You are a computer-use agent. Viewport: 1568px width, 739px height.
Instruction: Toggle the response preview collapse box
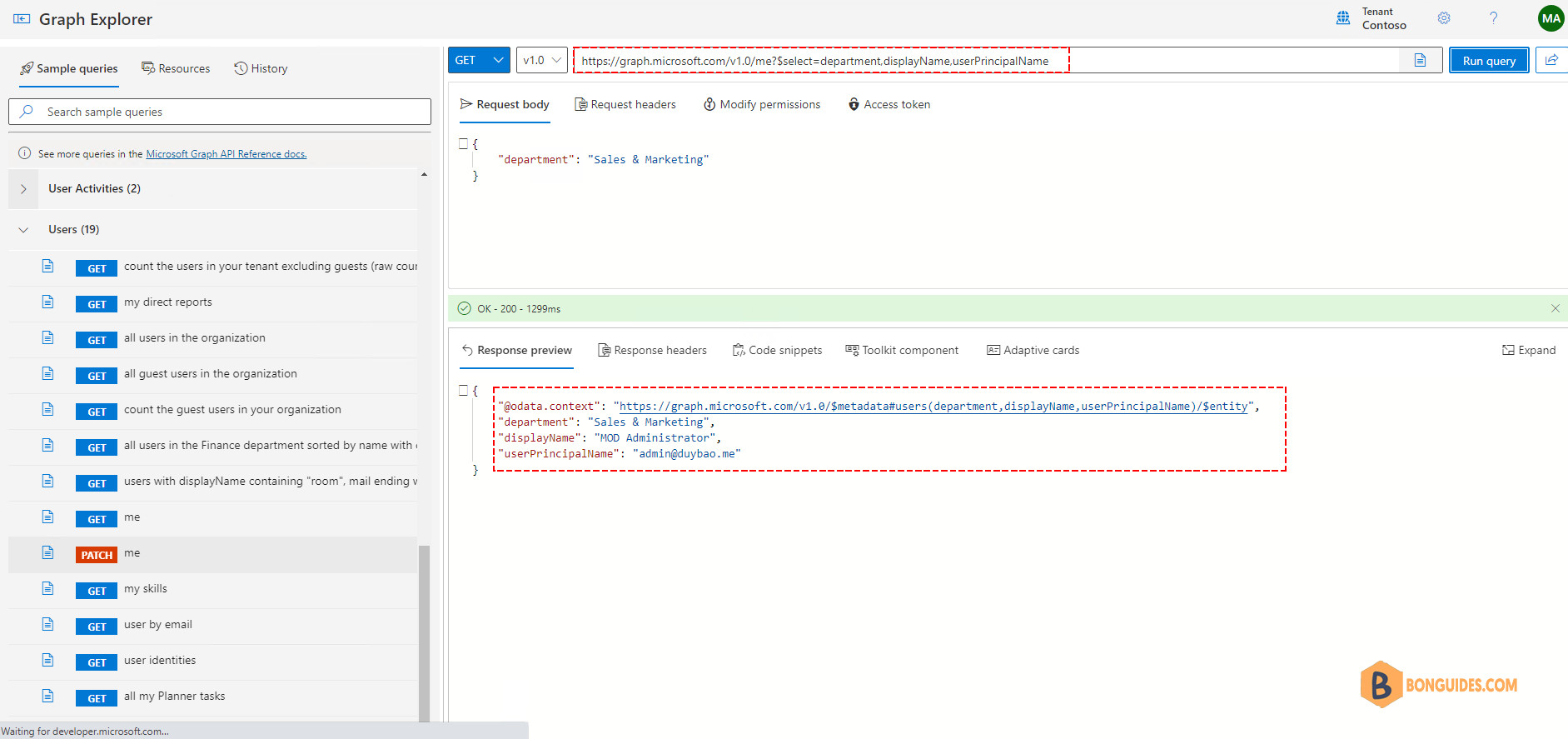pyautogui.click(x=464, y=389)
